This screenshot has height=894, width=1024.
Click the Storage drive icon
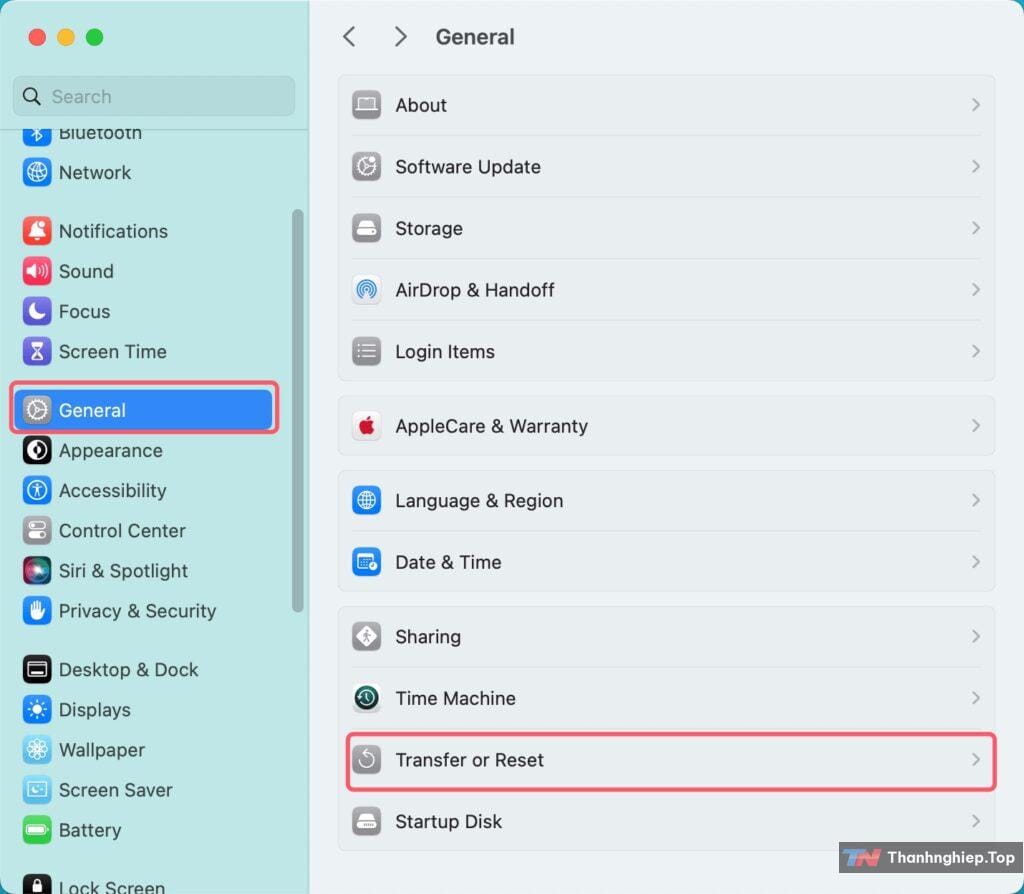tap(366, 229)
